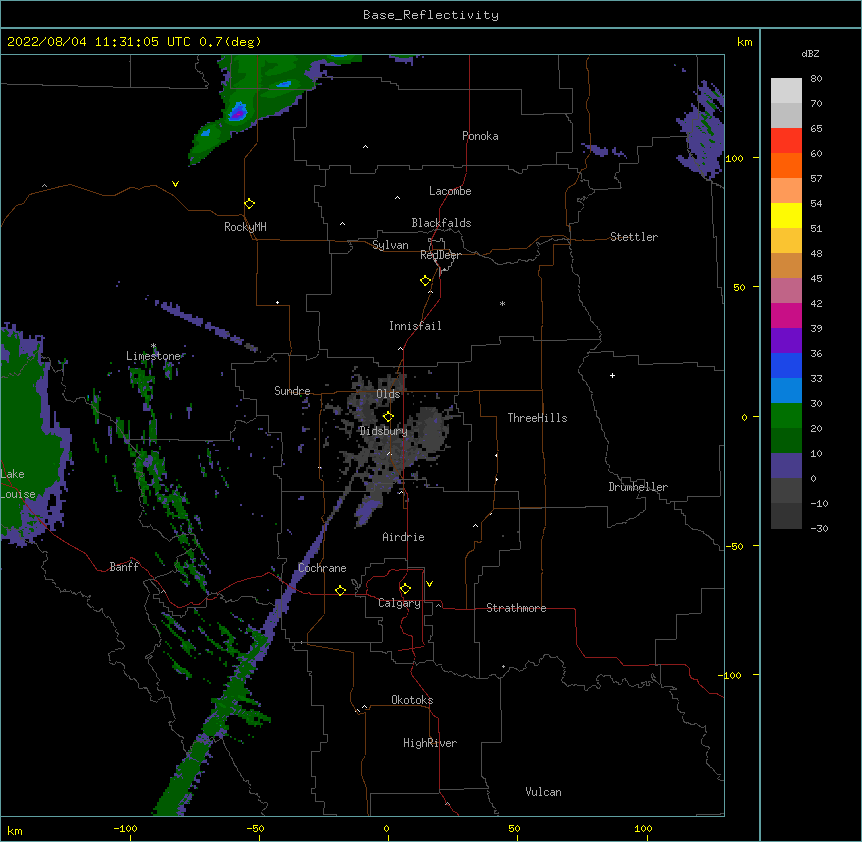Select the 65 dBZ red legend swatch
862x842 pixels.
(786, 141)
